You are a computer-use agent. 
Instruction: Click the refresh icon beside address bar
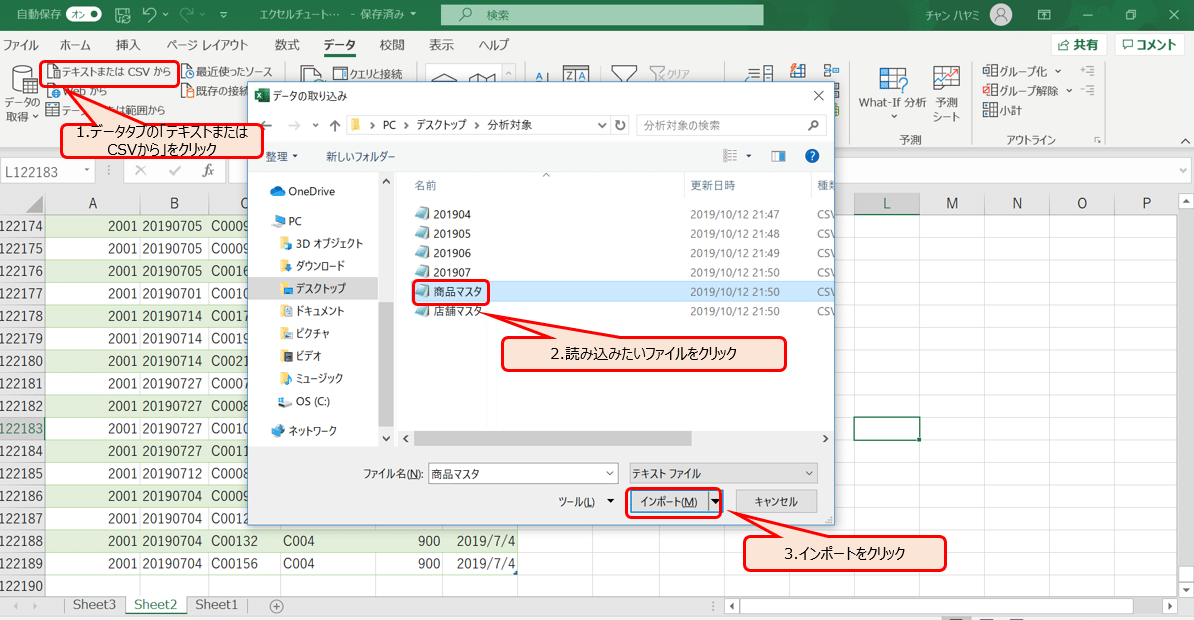click(621, 125)
